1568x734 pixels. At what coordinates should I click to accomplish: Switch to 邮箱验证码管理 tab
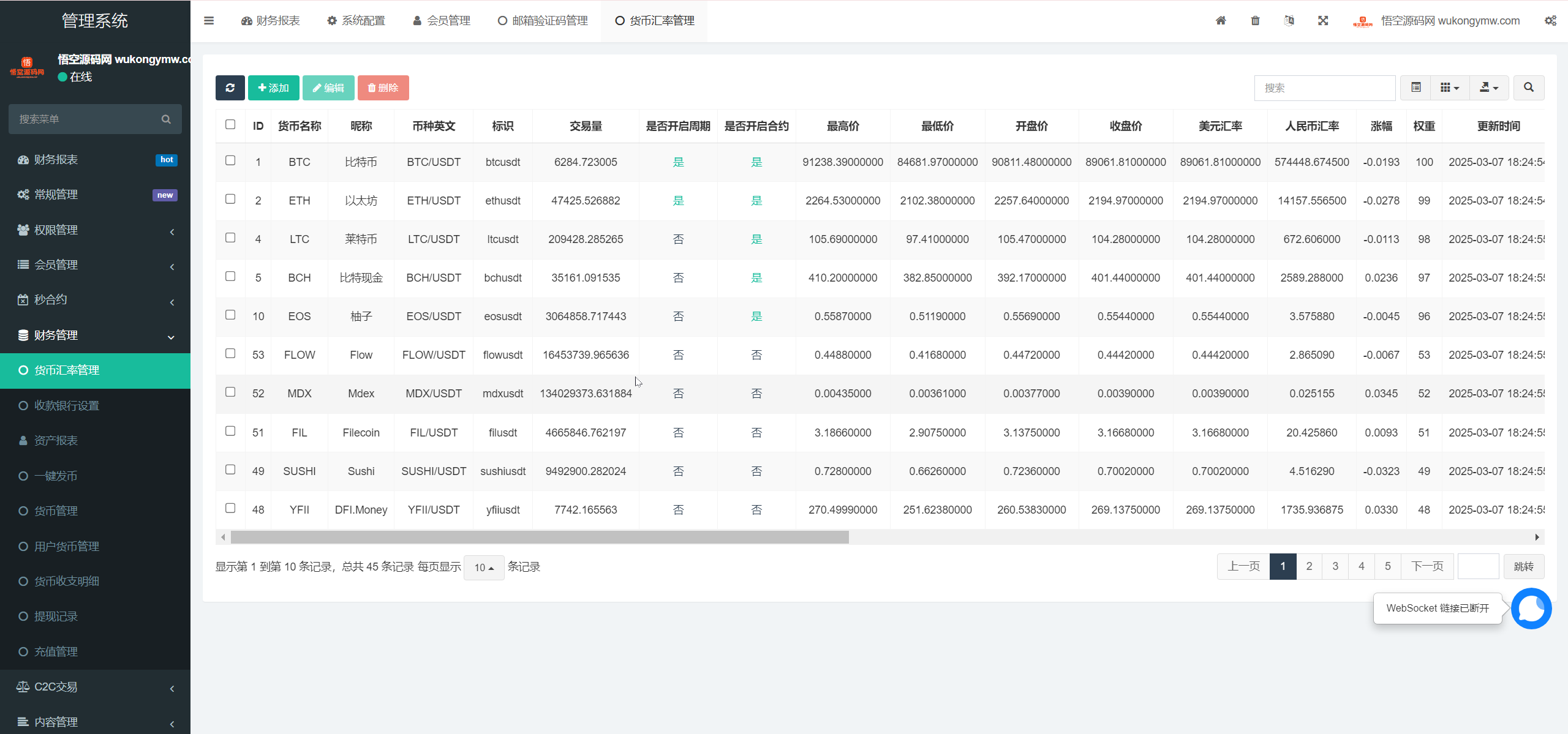click(x=543, y=21)
